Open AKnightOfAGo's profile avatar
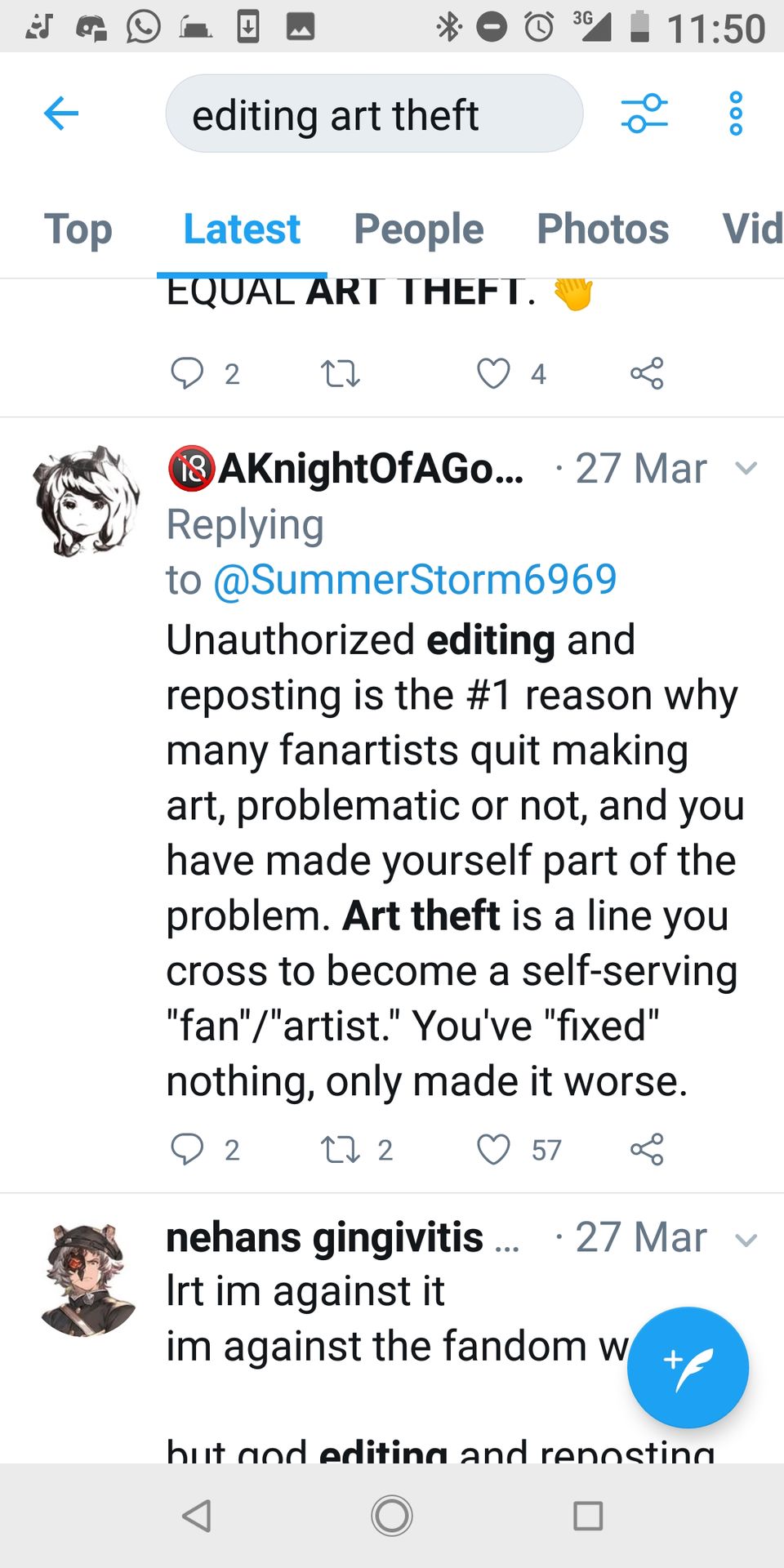The width and height of the screenshot is (784, 1568). 86,501
